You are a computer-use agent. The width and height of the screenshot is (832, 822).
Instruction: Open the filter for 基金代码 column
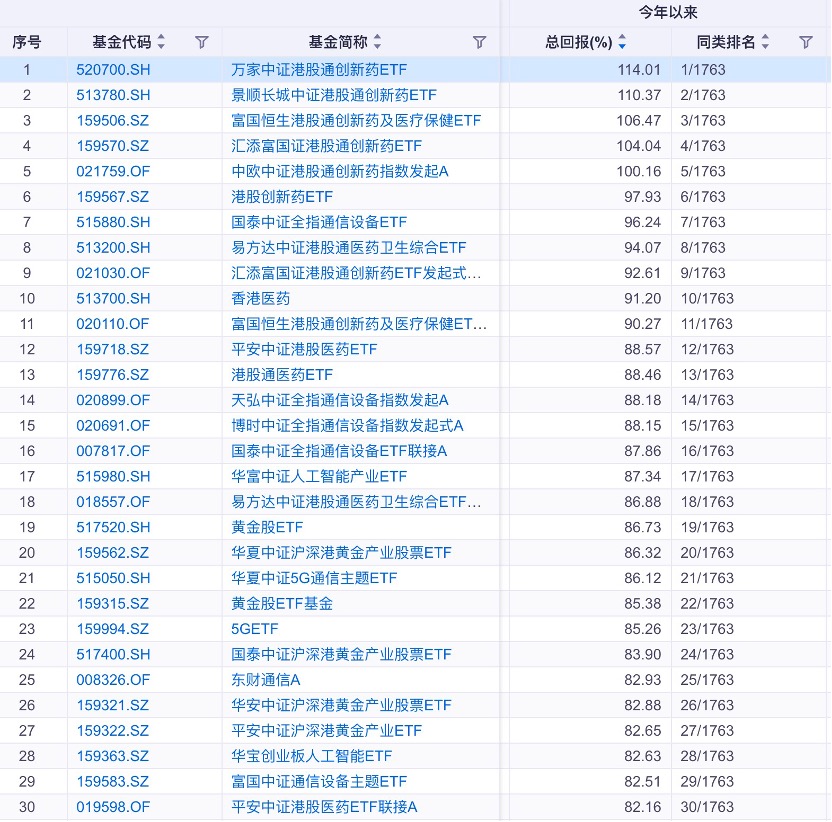point(202,42)
